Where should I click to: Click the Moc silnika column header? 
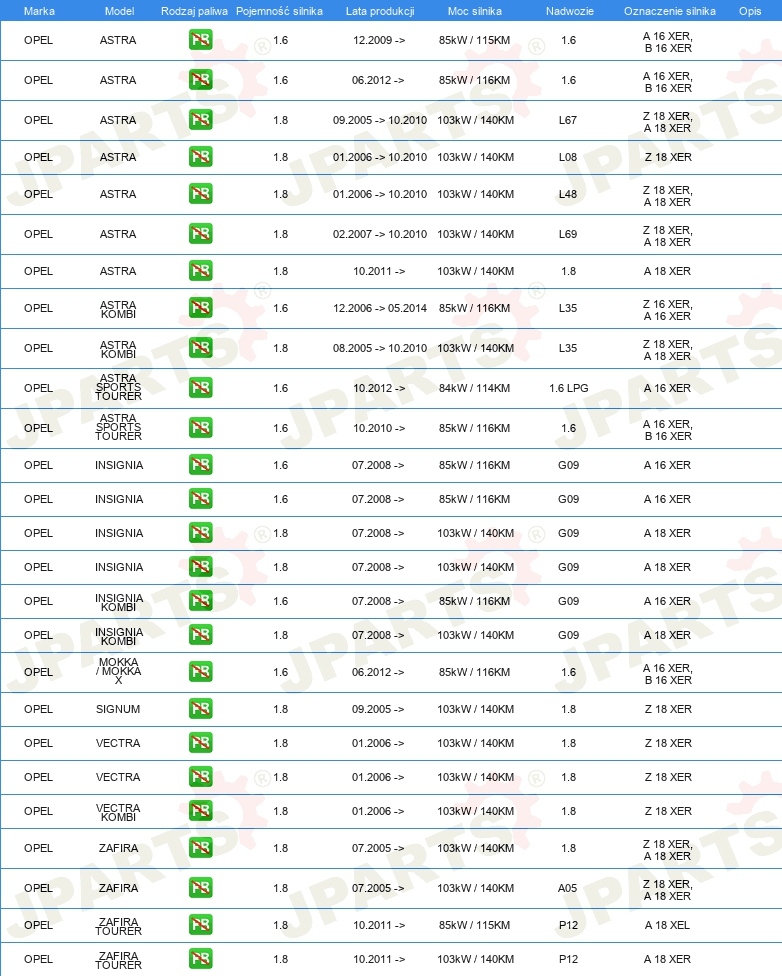pos(474,11)
